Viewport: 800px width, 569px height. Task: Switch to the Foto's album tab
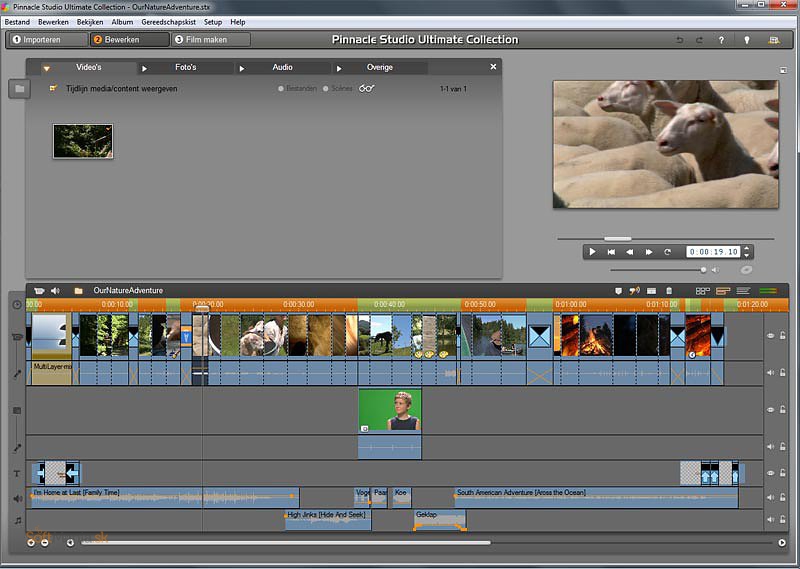(x=186, y=67)
